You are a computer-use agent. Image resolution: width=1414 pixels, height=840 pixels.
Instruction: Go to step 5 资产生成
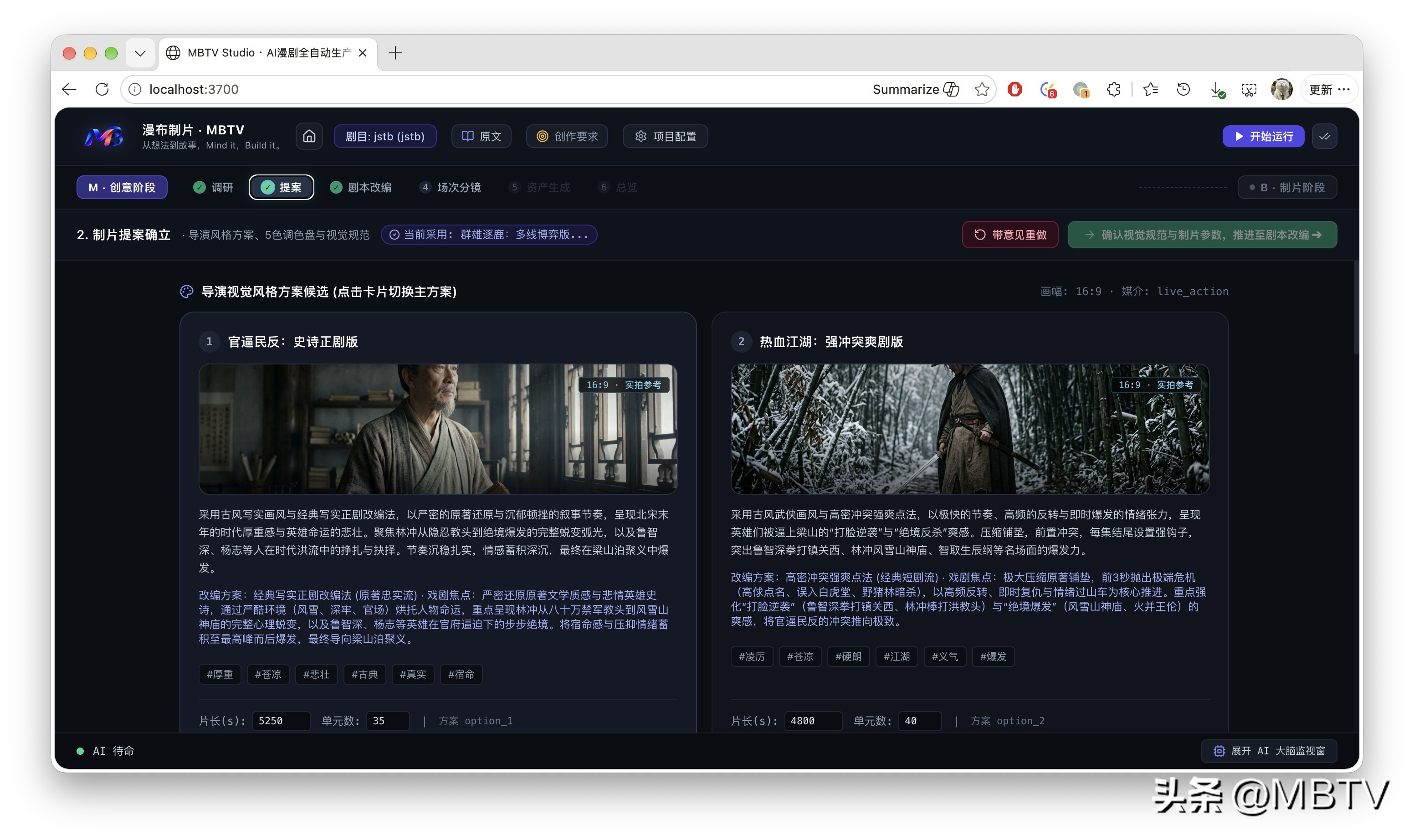[x=539, y=187]
